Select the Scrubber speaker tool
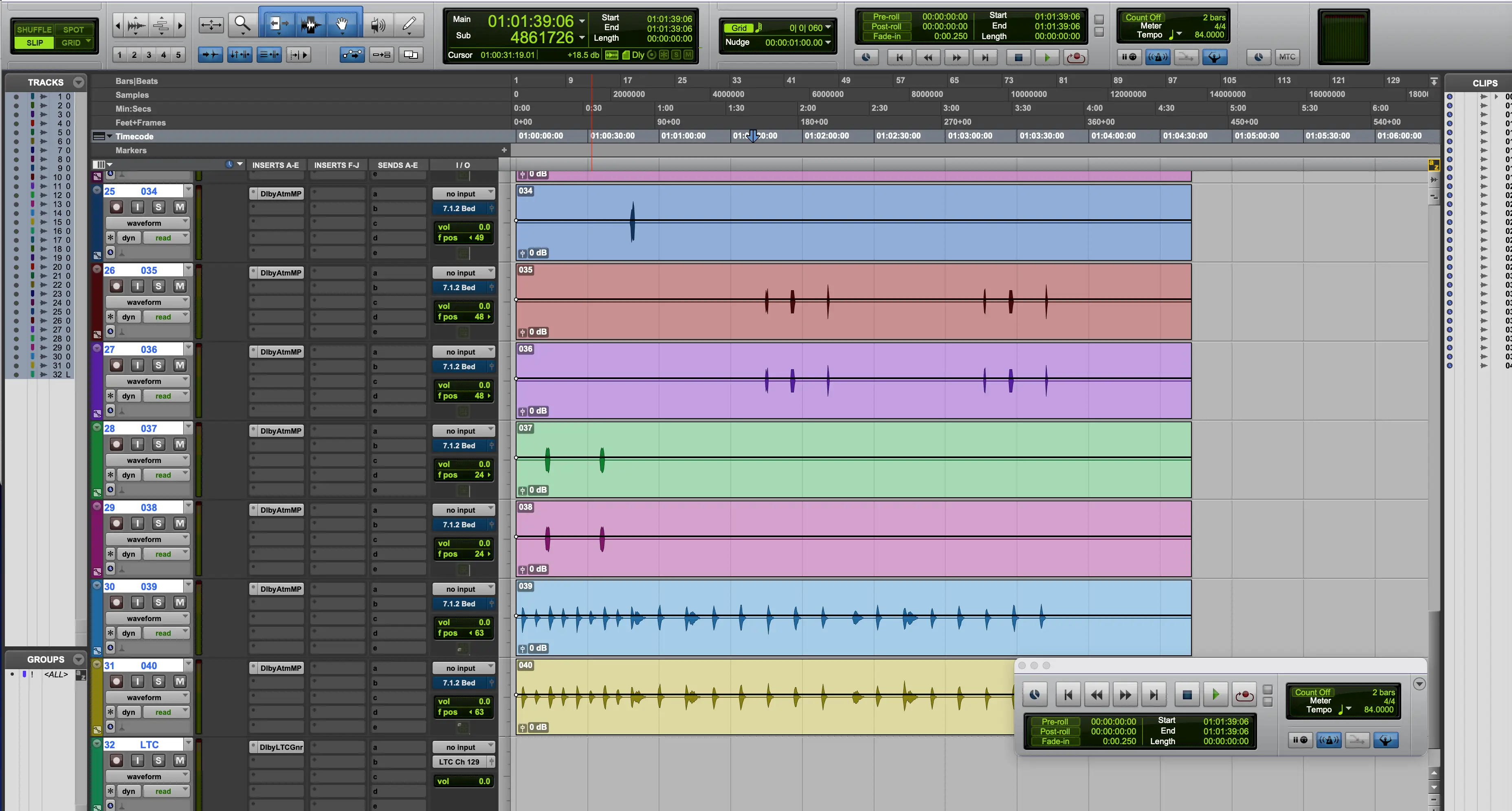Screen dimensions: 1512x811 [x=378, y=24]
